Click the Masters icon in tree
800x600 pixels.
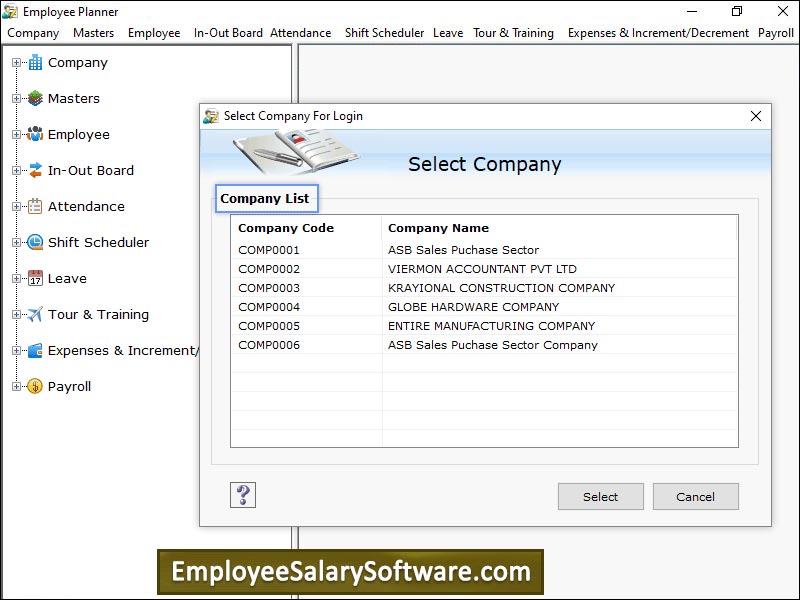click(x=35, y=98)
